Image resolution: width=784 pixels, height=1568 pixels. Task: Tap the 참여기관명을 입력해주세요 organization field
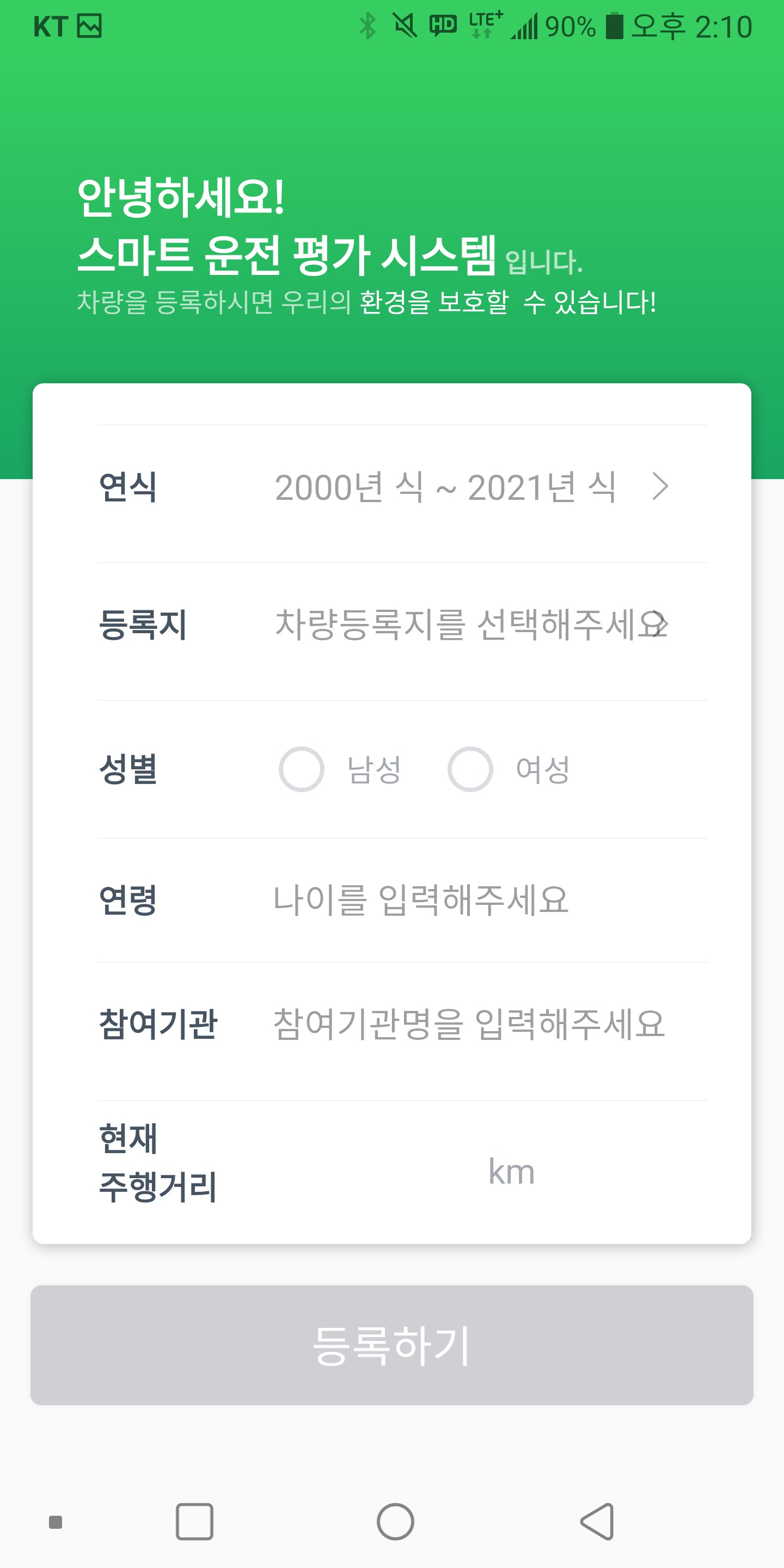469,1024
